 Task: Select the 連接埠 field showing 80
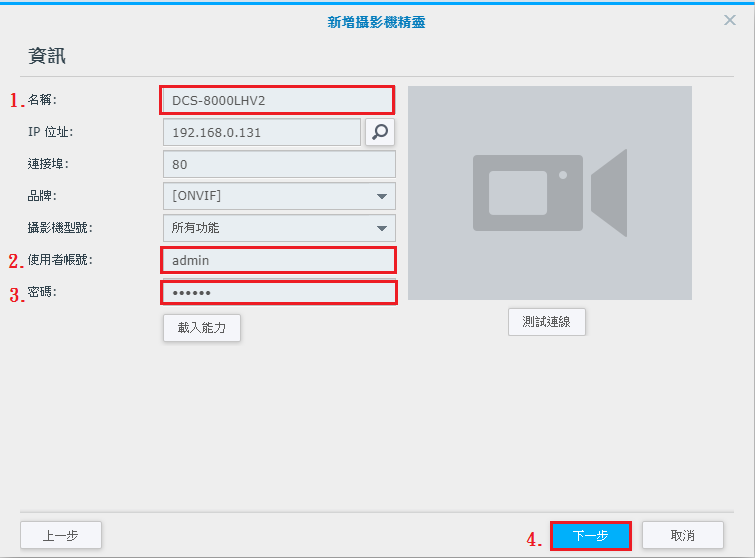[278, 164]
